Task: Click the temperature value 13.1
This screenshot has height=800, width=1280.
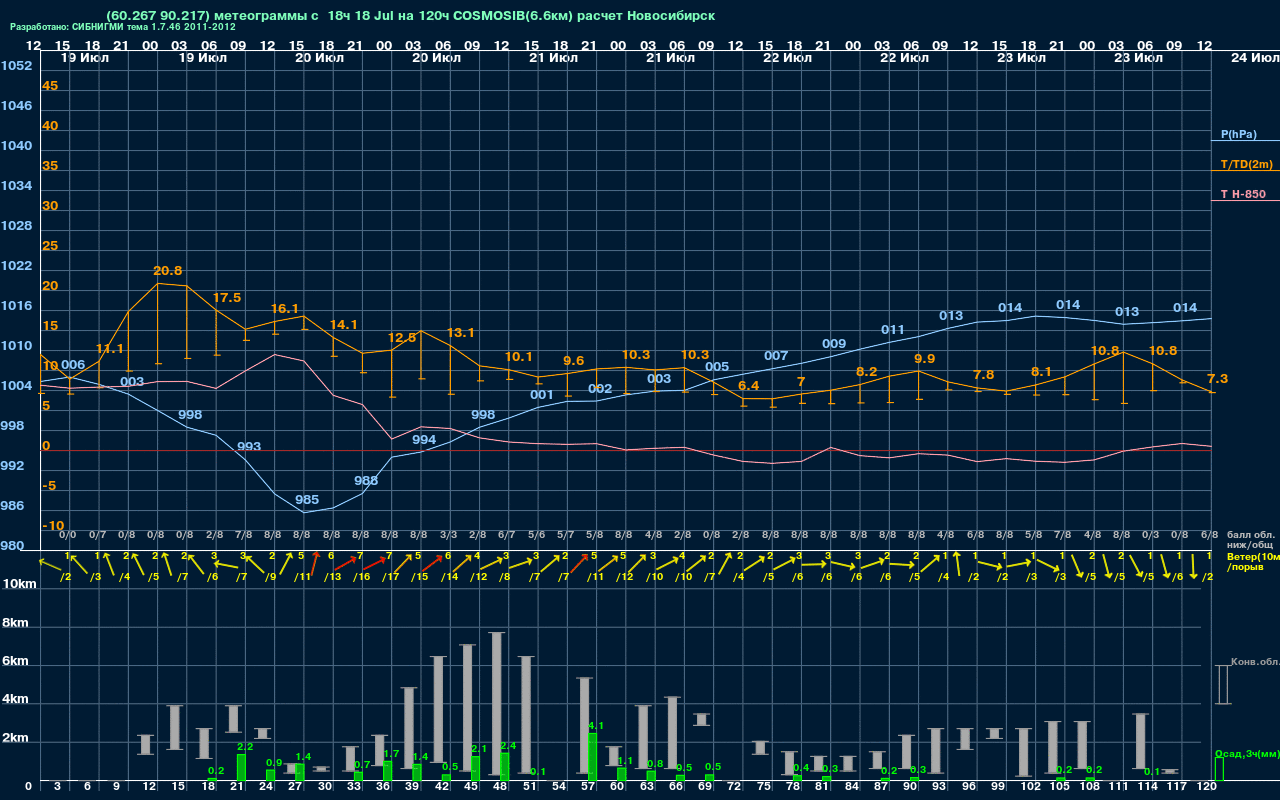Action: pyautogui.click(x=461, y=333)
